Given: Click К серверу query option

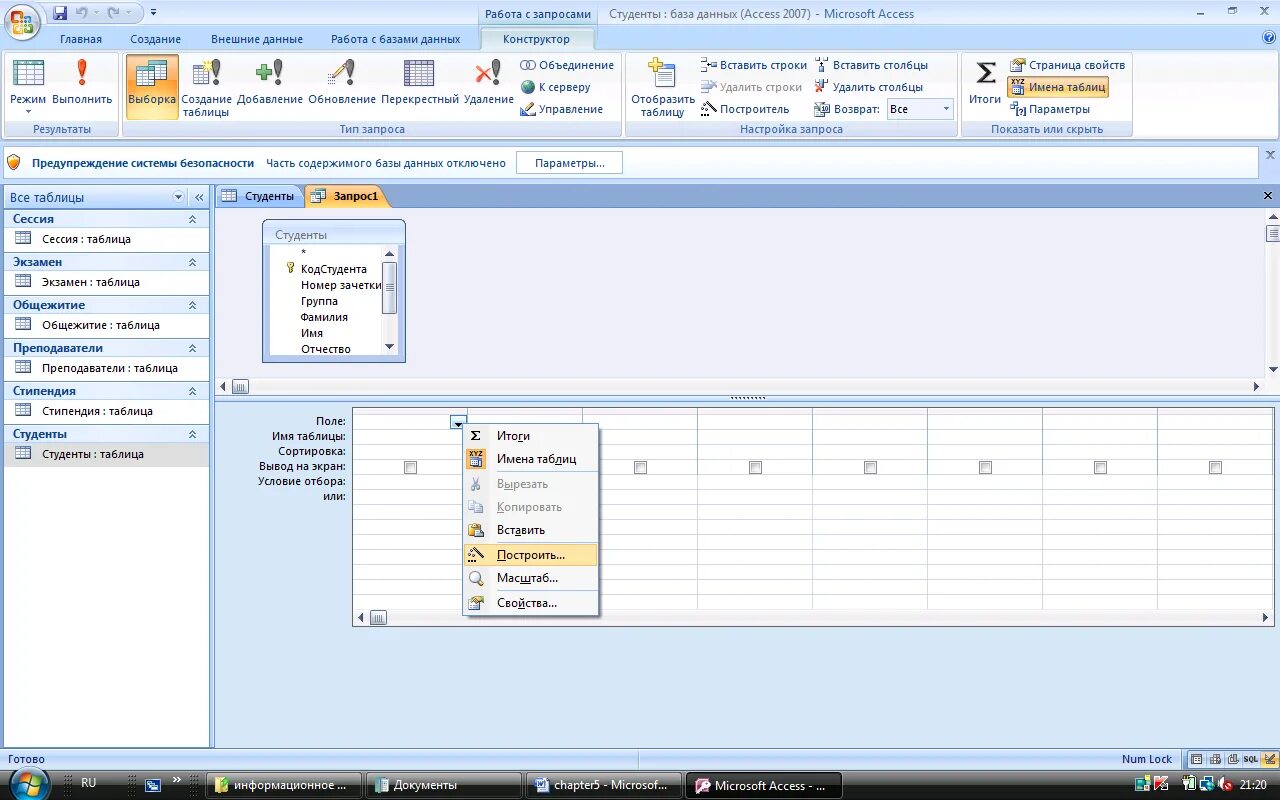Looking at the screenshot, I should (556, 87).
